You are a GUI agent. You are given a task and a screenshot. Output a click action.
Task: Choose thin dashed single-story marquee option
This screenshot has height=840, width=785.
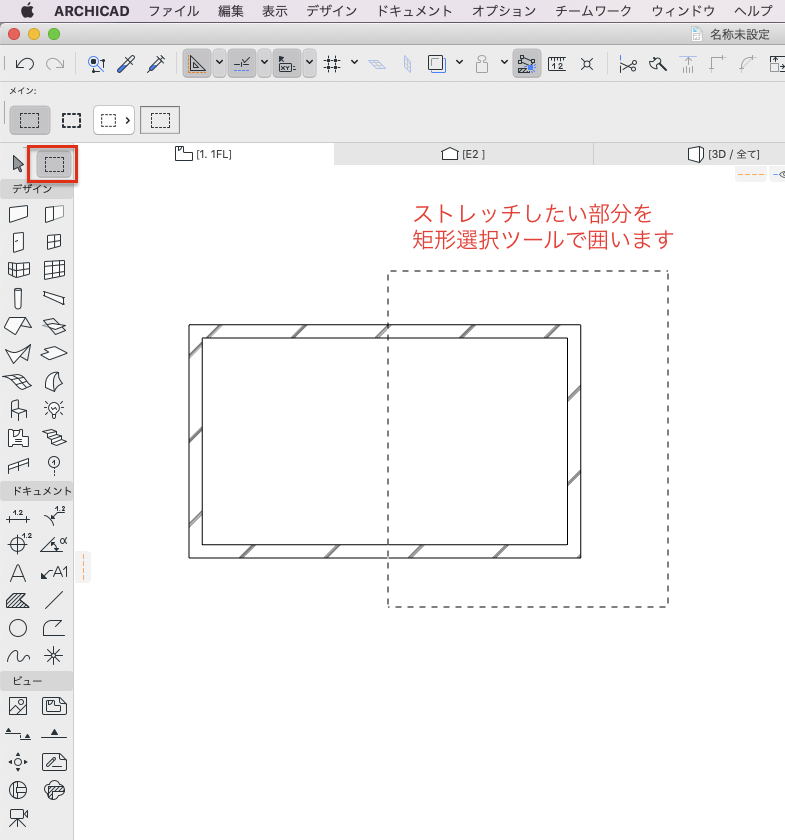29,120
